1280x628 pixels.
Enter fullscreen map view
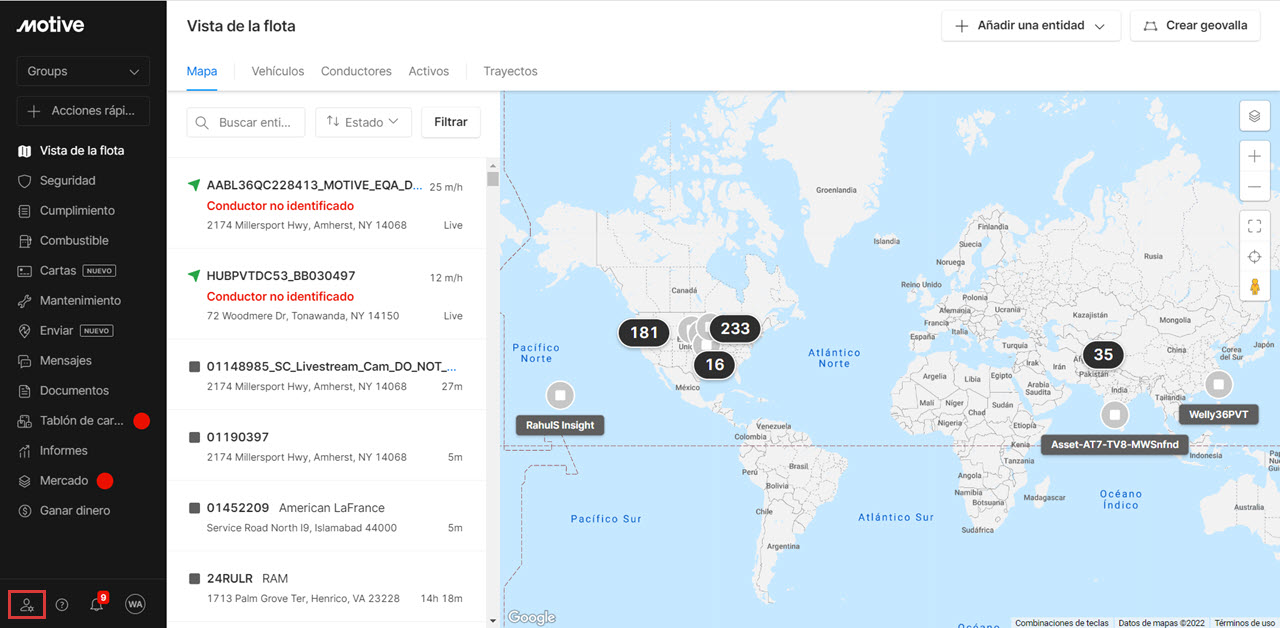click(1254, 227)
